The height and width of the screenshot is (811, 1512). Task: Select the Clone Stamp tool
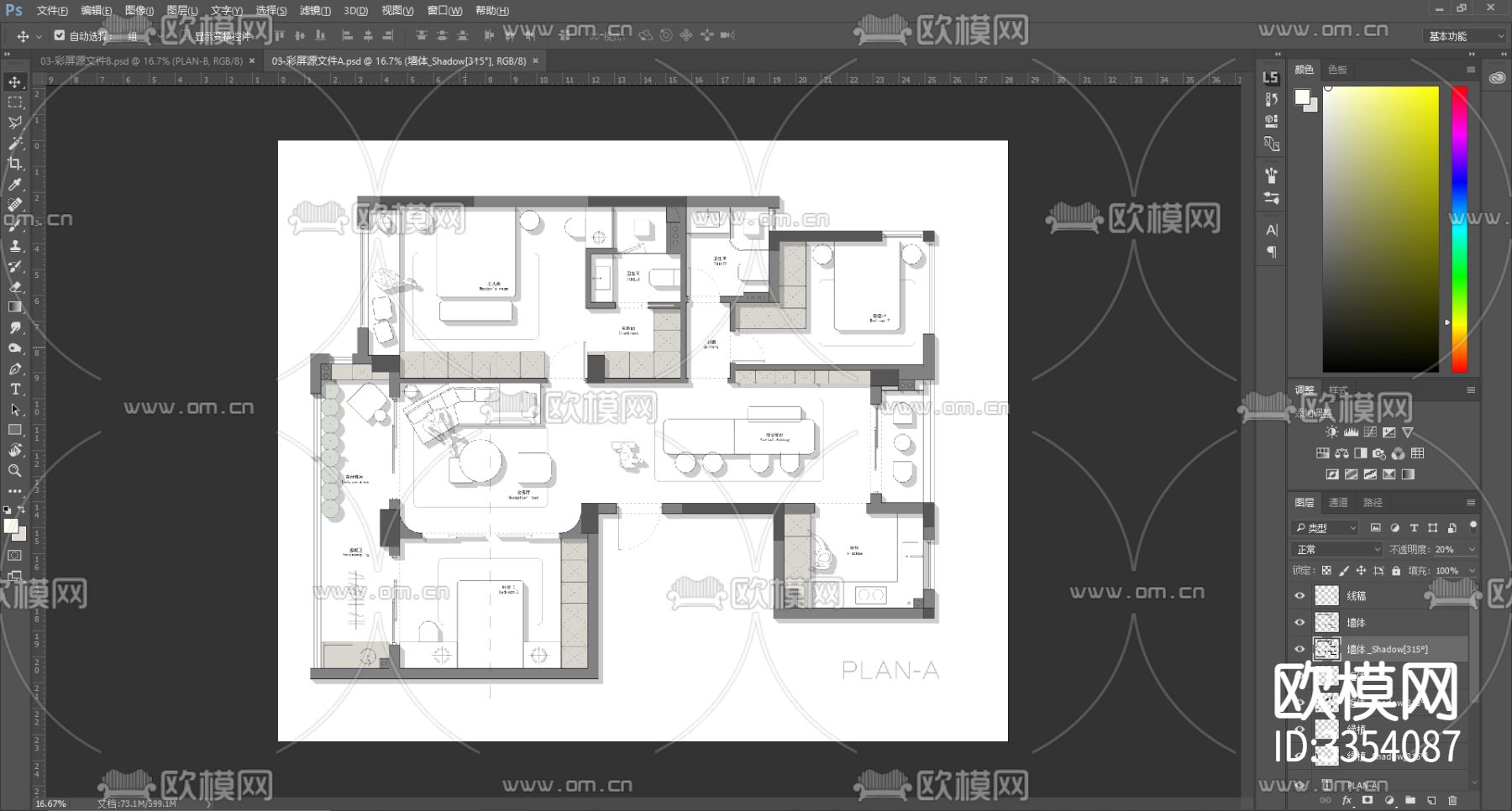(x=15, y=246)
